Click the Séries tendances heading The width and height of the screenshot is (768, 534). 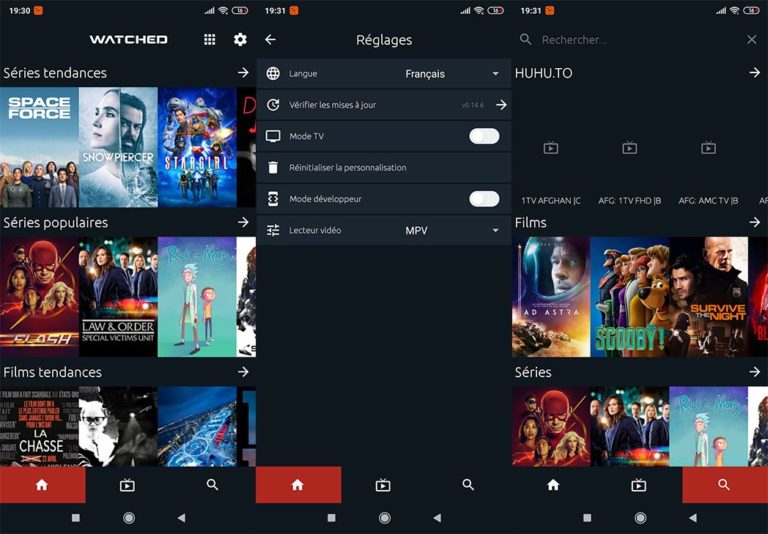tap(55, 73)
